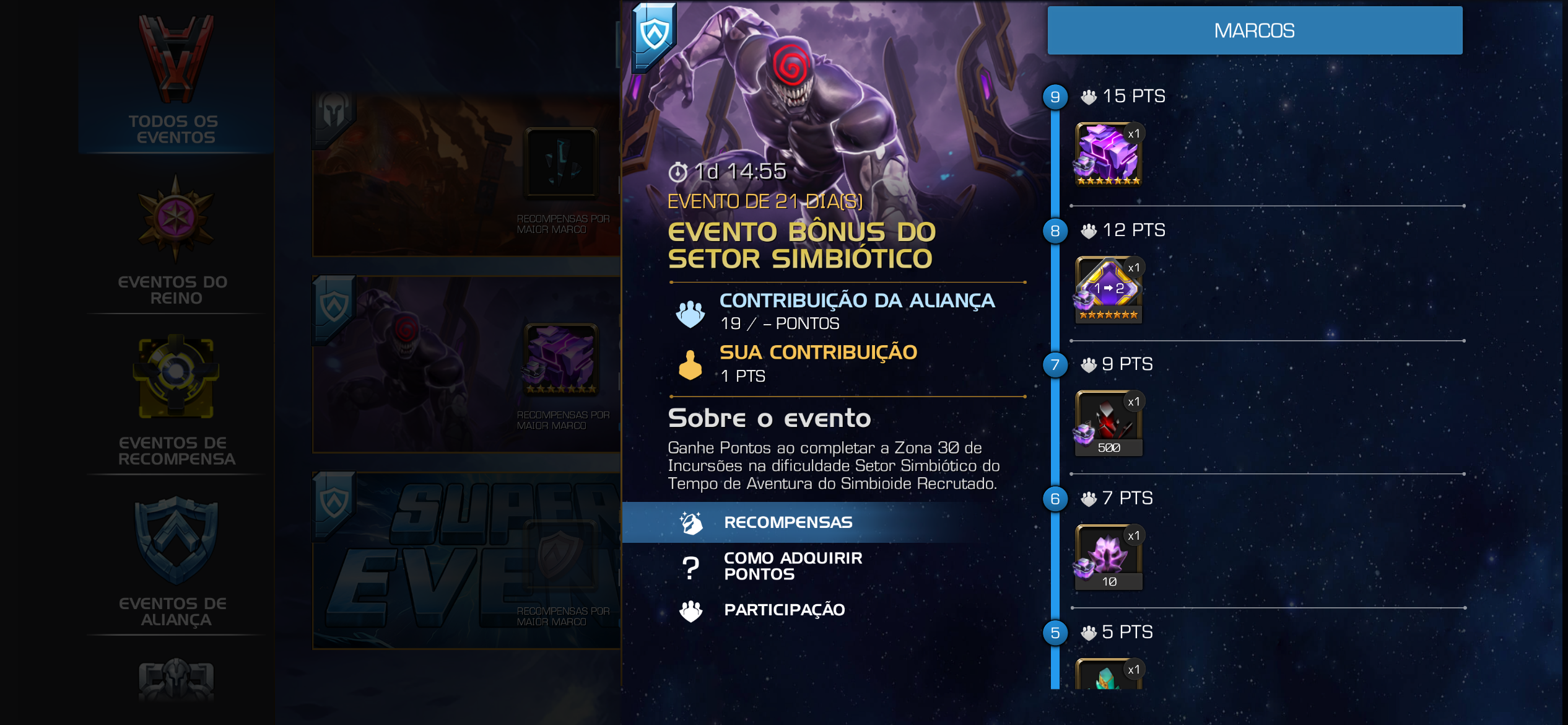Open the Todos os Eventos category
1568x725 pixels.
coord(176,77)
